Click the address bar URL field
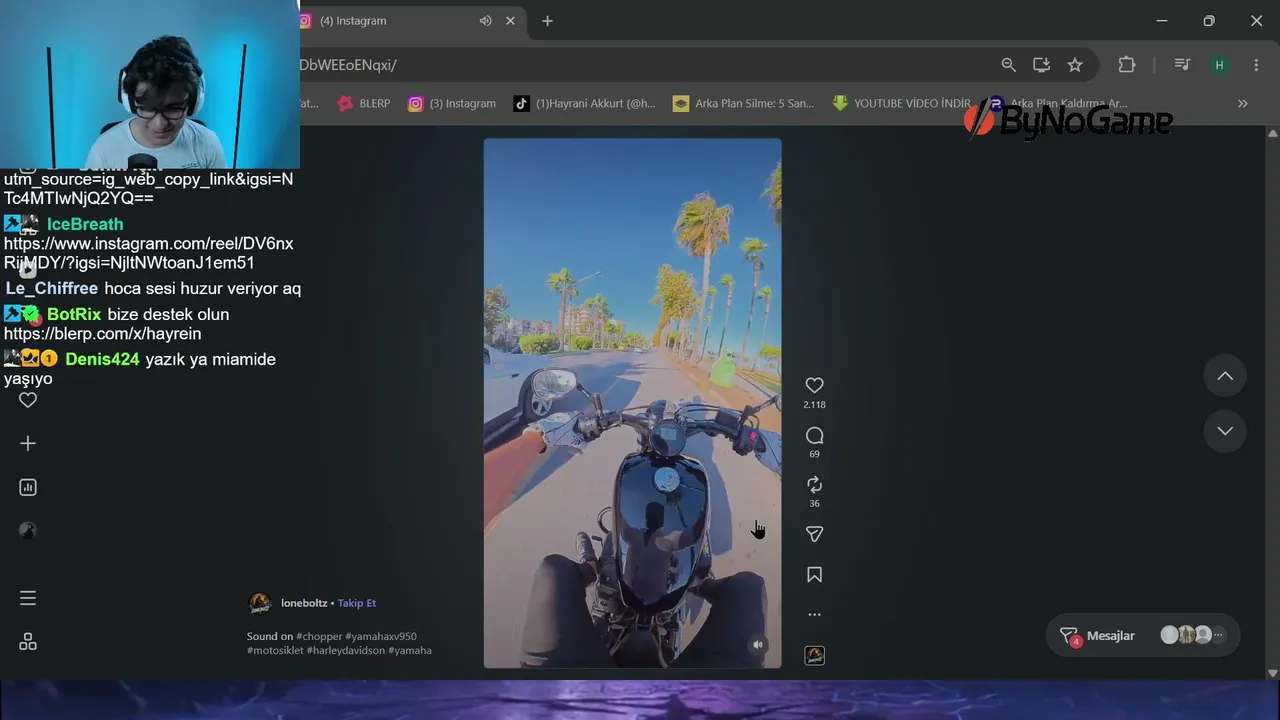Image resolution: width=1280 pixels, height=720 pixels. pos(640,65)
